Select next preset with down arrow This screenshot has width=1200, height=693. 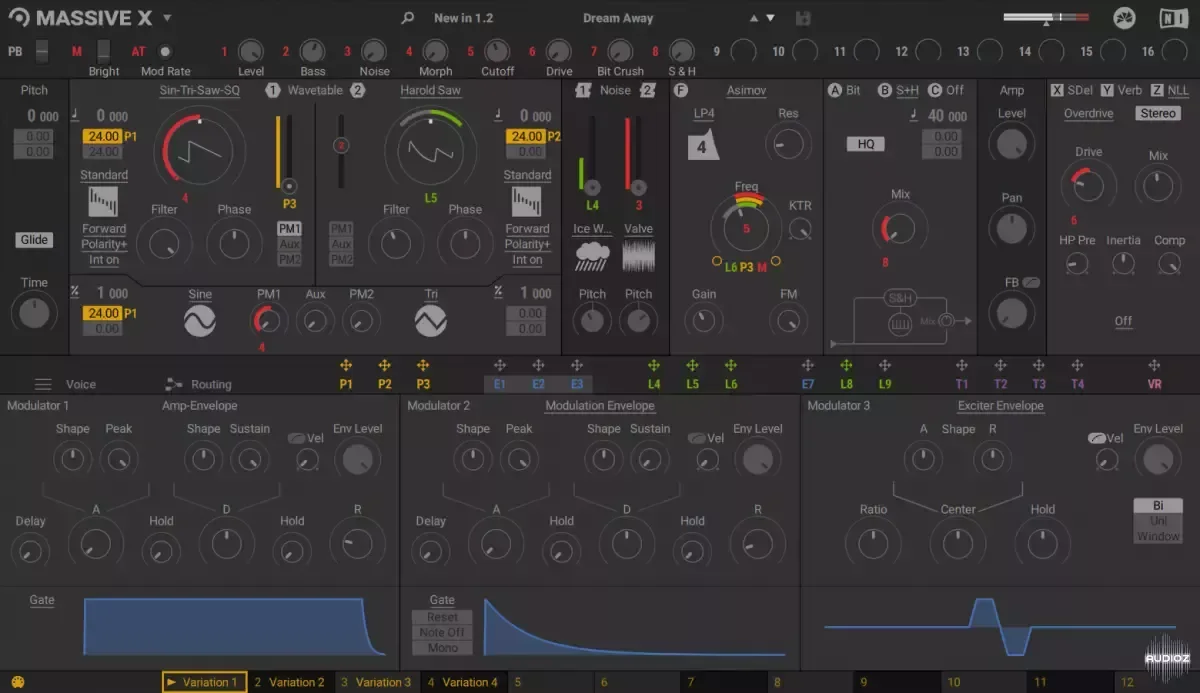pos(770,18)
